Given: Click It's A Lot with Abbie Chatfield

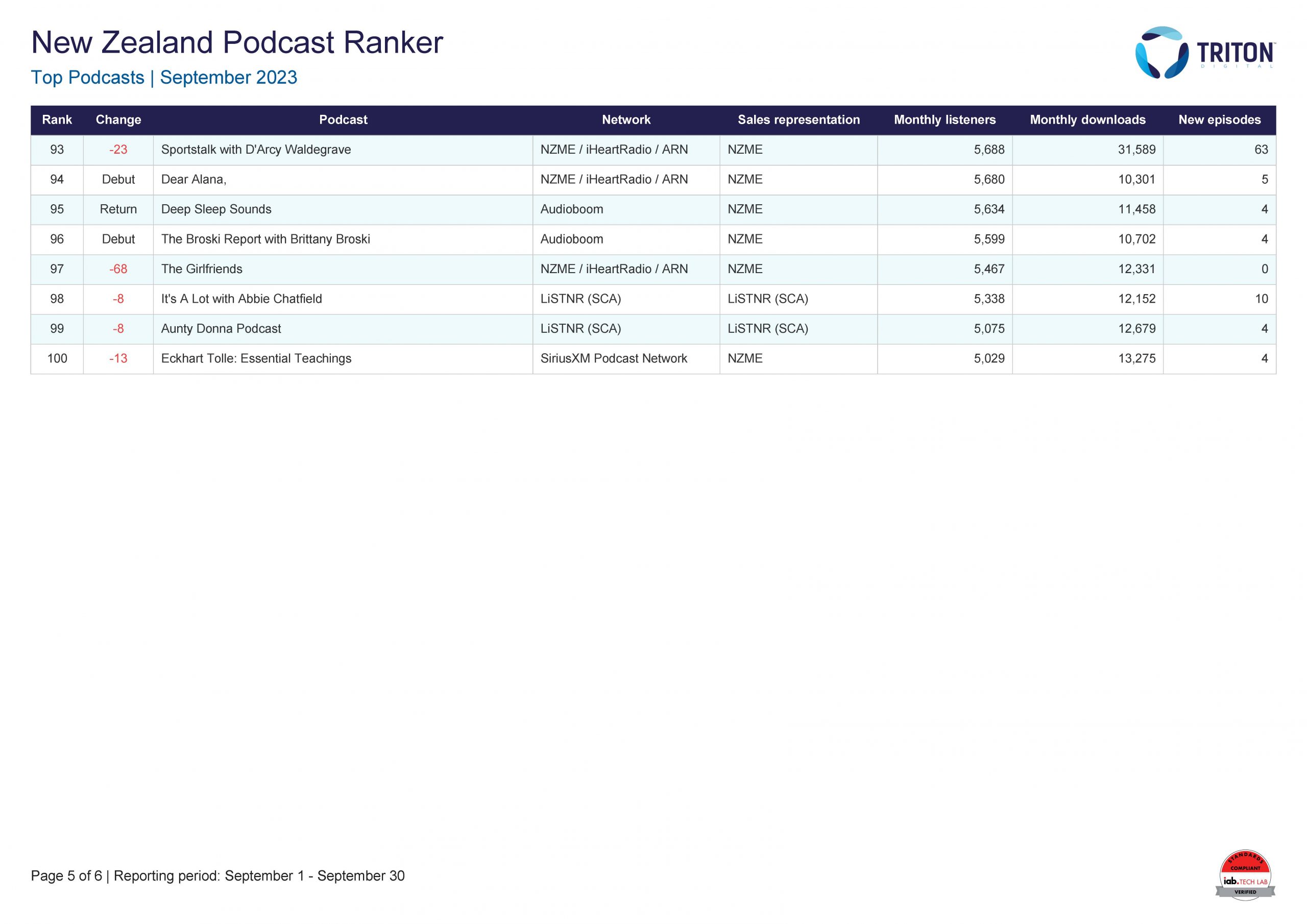Looking at the screenshot, I should [x=241, y=299].
